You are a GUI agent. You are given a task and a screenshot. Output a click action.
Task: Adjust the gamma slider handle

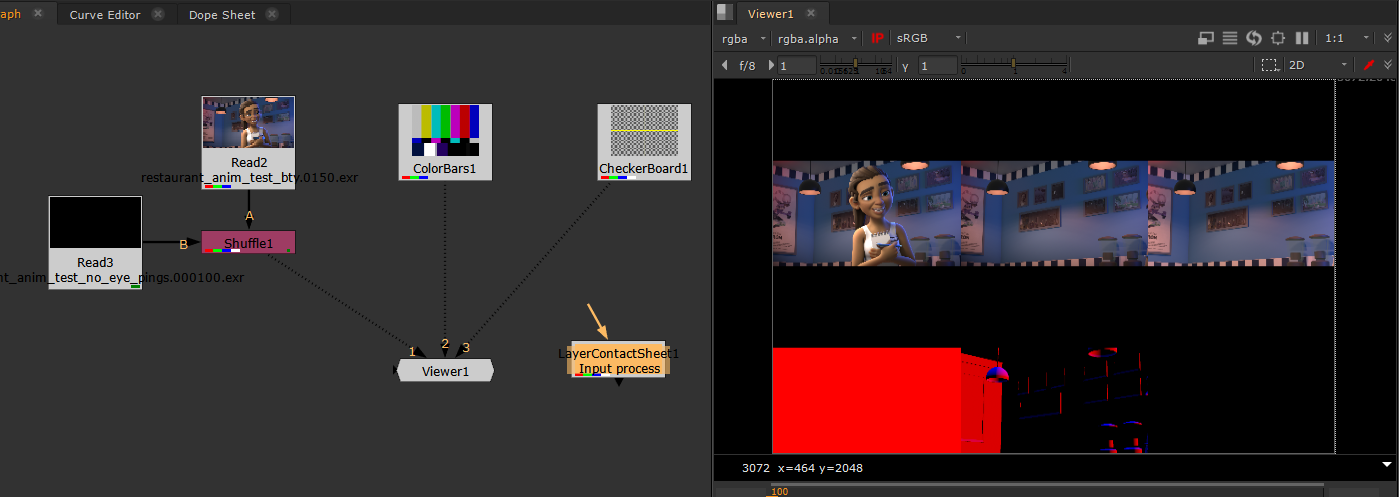pyautogui.click(x=1013, y=64)
